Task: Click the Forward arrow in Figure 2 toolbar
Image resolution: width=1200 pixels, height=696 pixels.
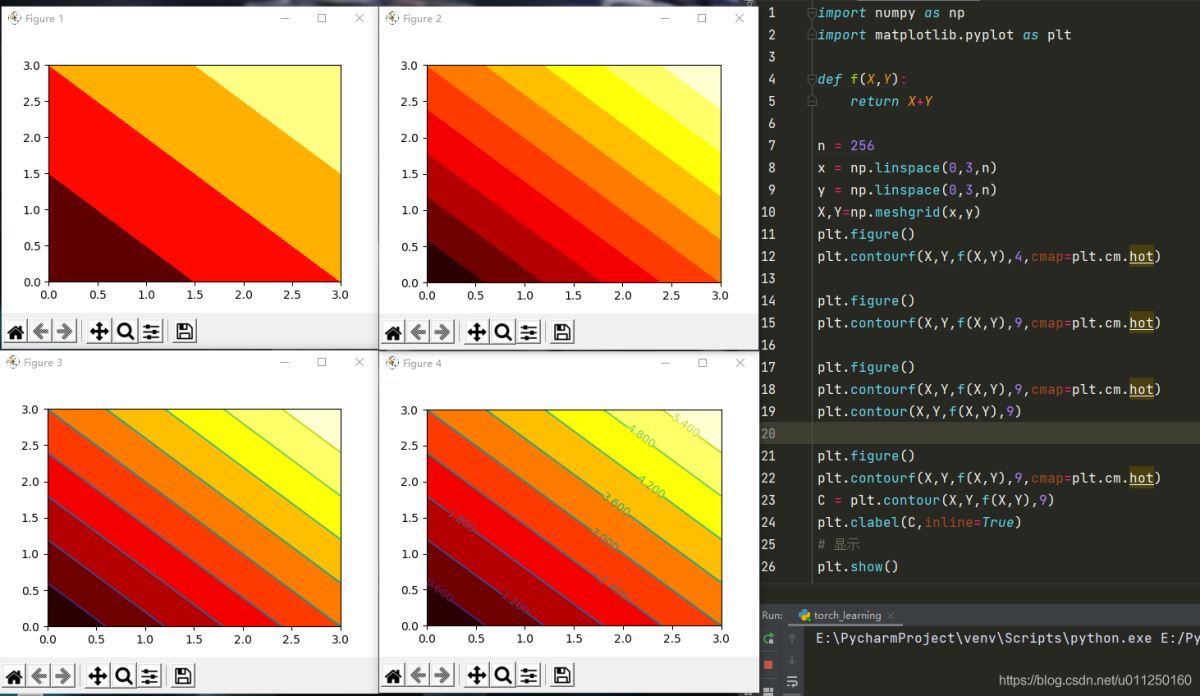Action: pyautogui.click(x=442, y=332)
